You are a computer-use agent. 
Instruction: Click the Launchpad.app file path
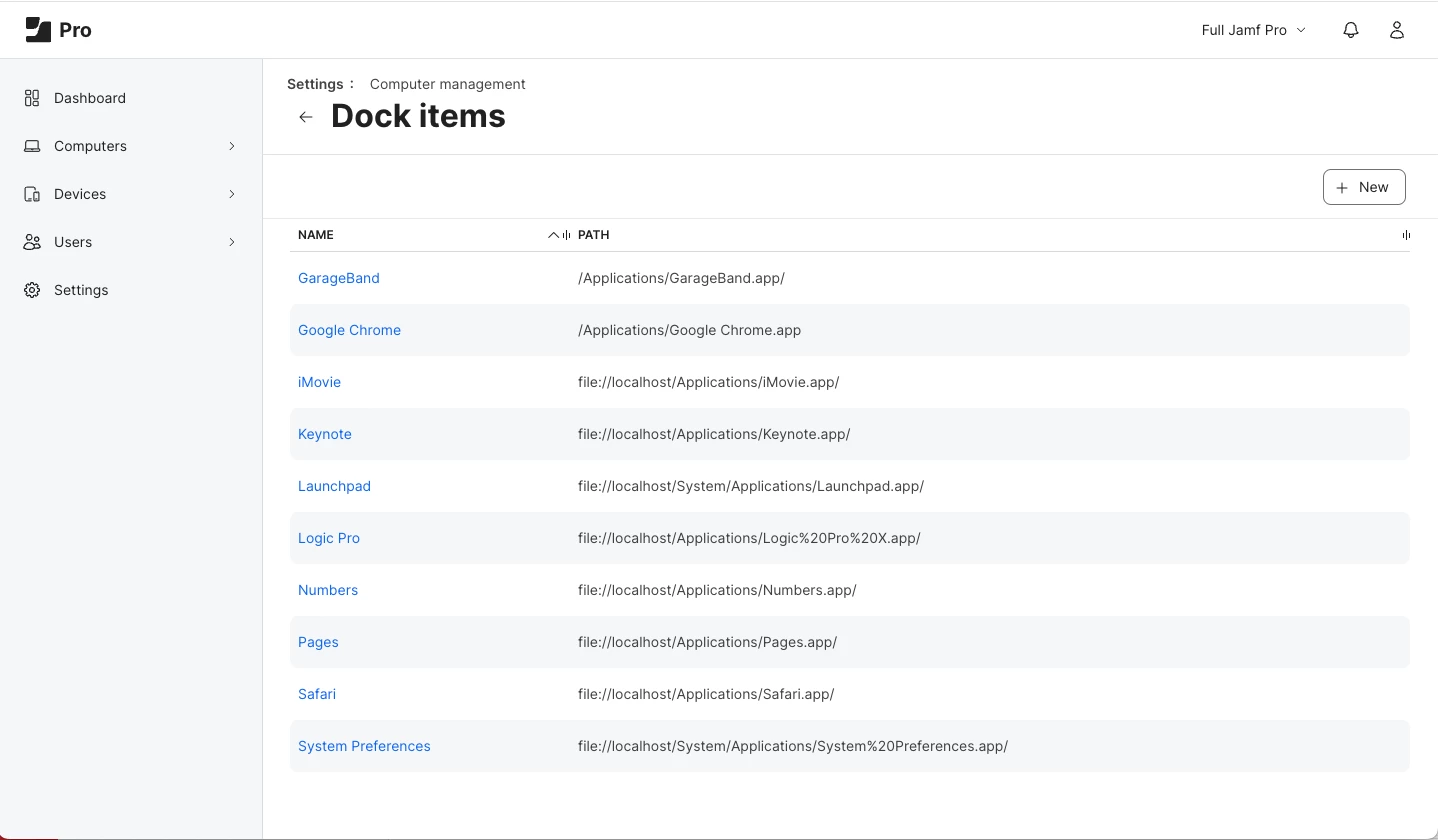(x=751, y=486)
